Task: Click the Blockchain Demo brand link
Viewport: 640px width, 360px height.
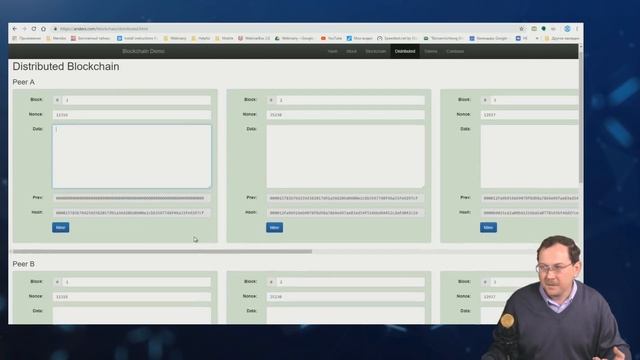Action: (x=143, y=51)
